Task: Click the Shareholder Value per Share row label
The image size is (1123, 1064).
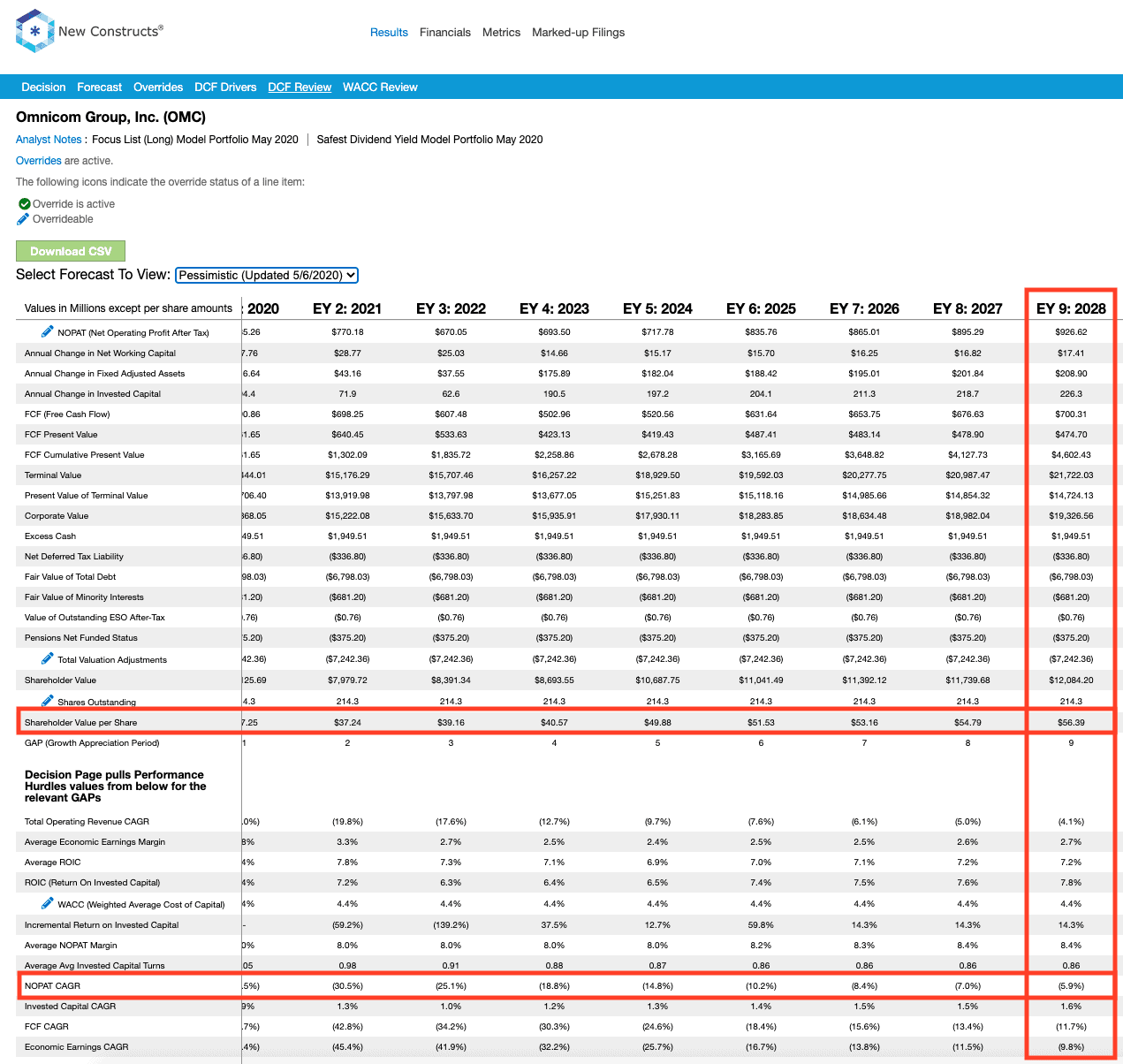Action: (80, 723)
